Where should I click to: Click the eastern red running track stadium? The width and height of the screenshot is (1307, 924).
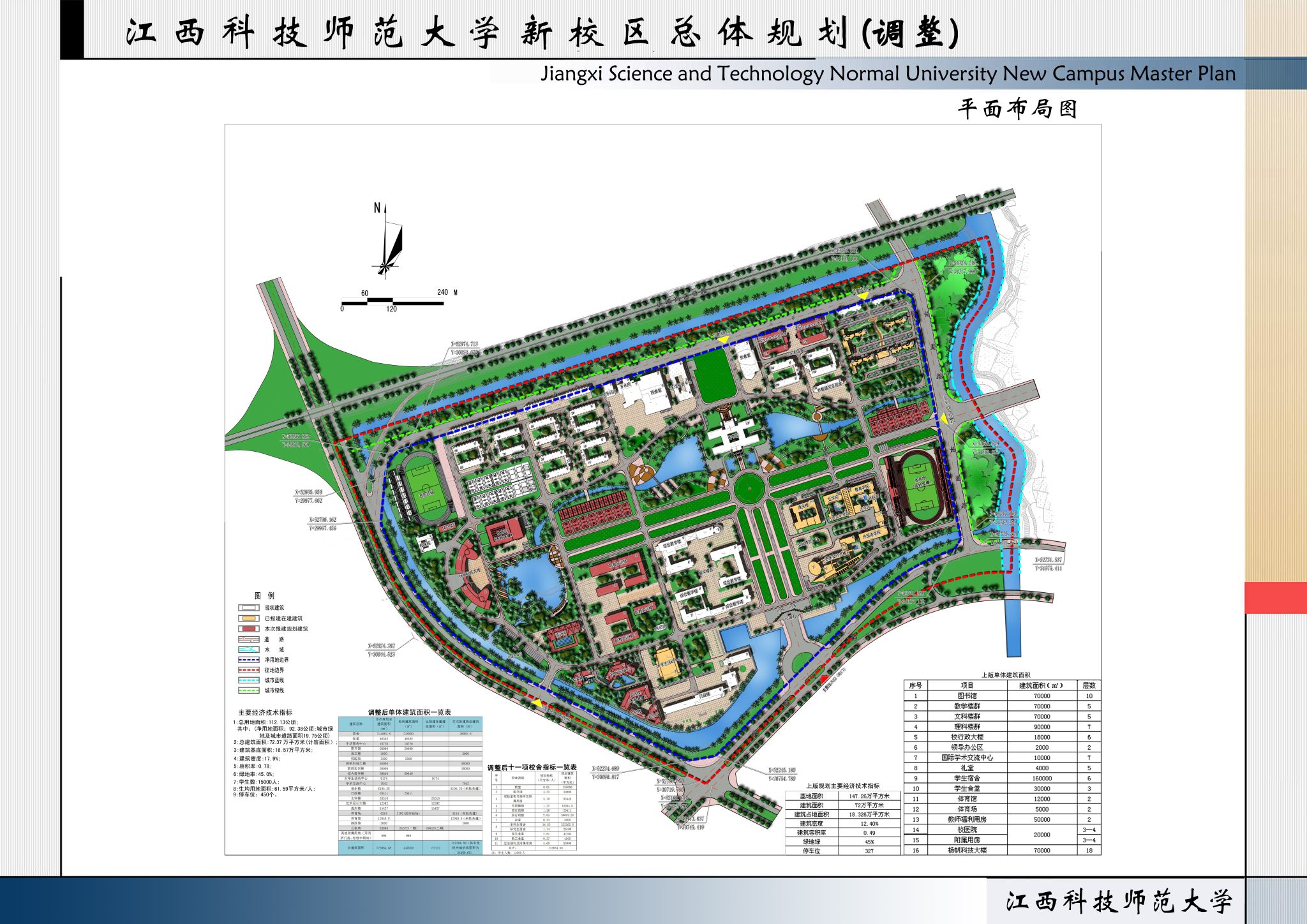tap(920, 488)
